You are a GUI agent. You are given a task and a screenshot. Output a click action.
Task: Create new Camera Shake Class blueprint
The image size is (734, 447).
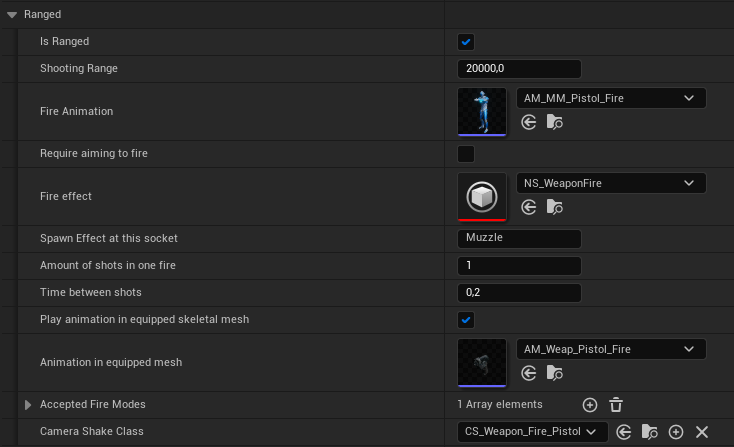point(676,432)
